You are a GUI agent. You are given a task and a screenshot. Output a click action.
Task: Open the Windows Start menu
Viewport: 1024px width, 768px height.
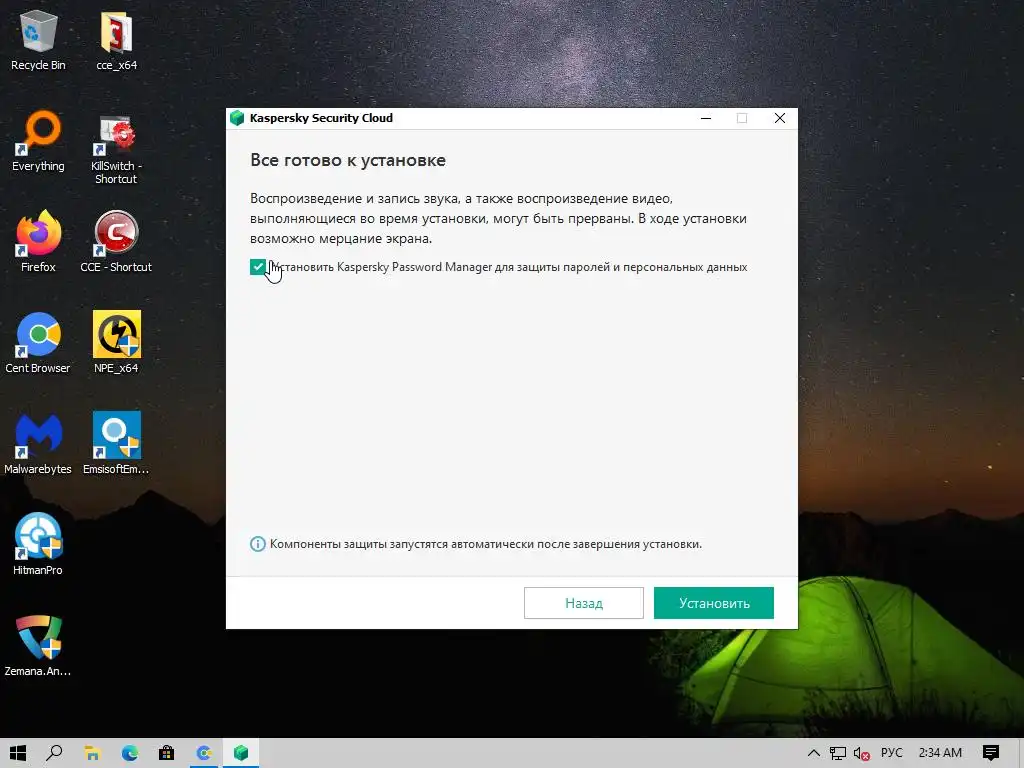pyautogui.click(x=18, y=753)
